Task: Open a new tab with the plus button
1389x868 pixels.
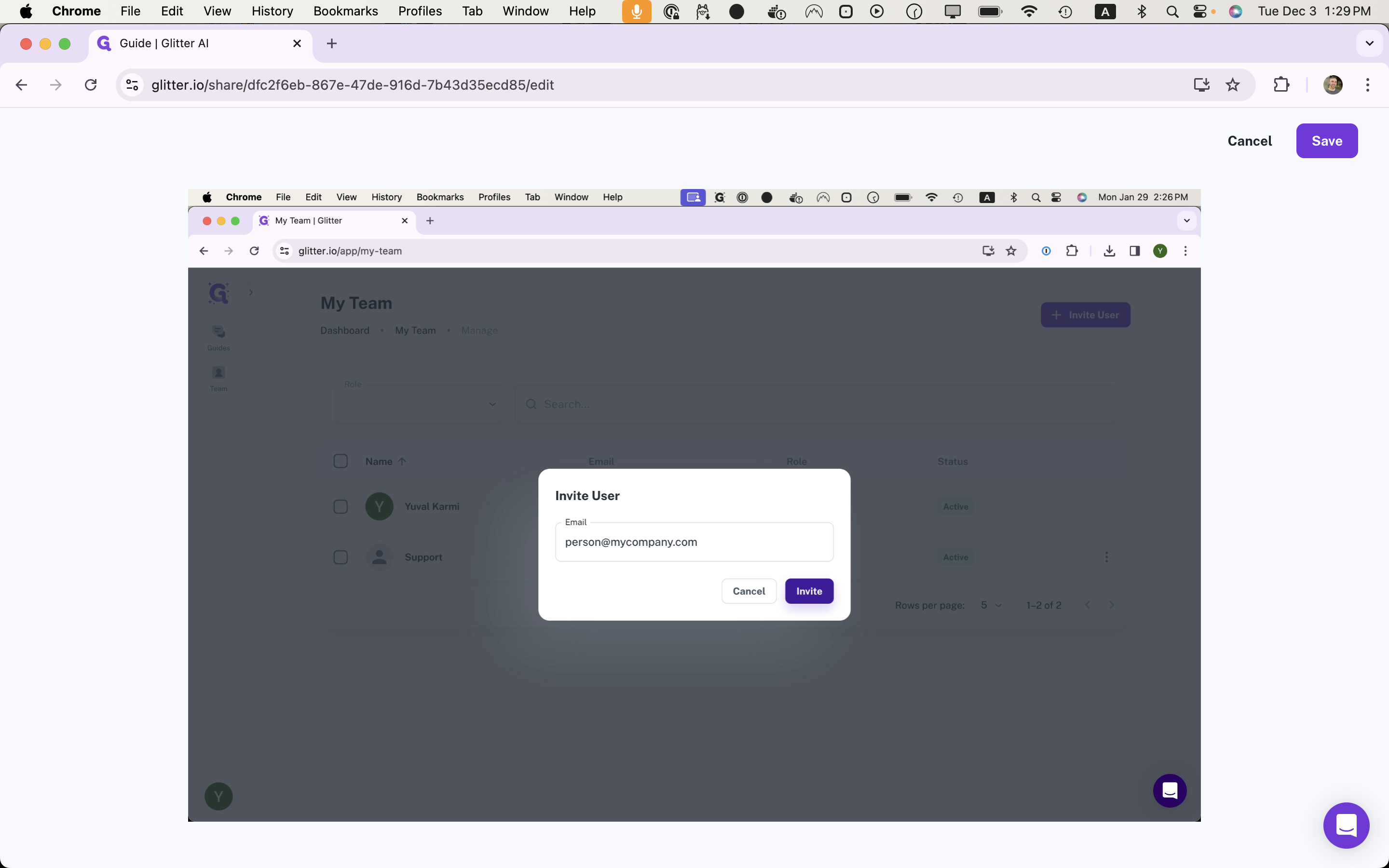Action: [x=332, y=43]
